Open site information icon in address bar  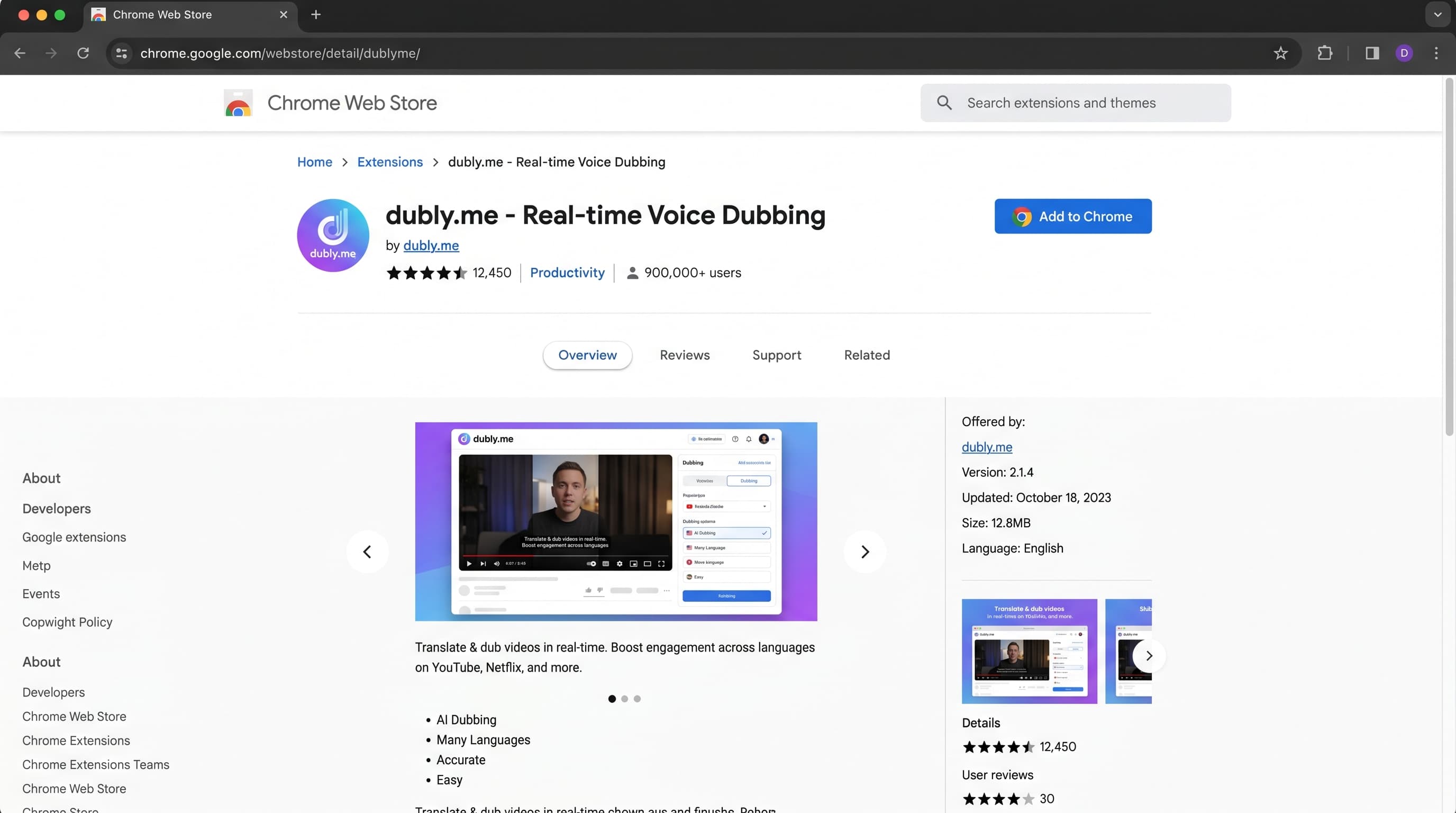[x=122, y=53]
